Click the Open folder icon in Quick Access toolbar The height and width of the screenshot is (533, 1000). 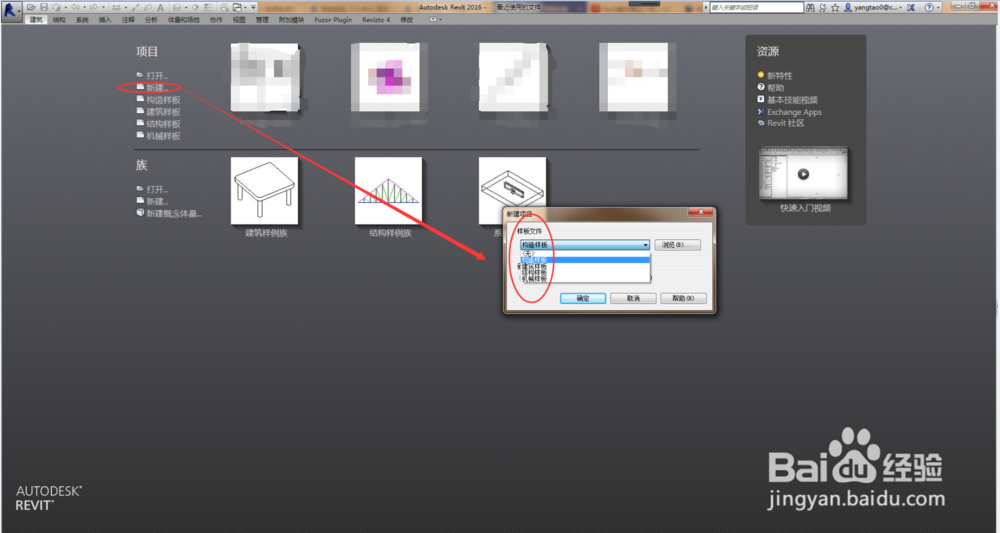point(31,7)
